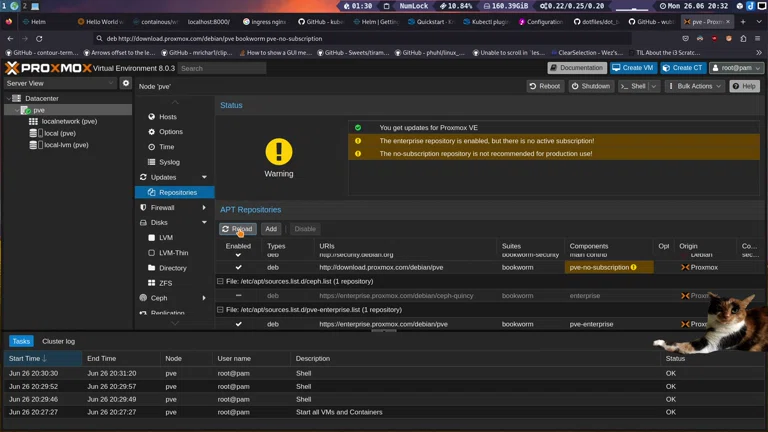Open ZFS page

[165, 283]
